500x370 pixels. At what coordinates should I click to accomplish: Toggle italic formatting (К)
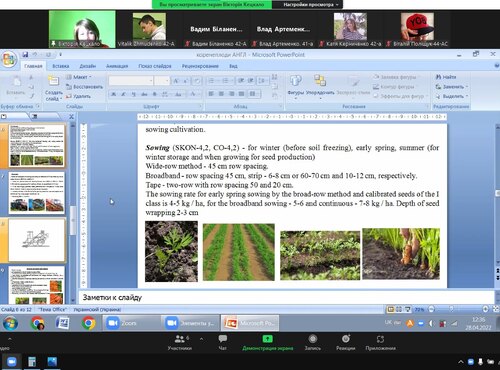[x=123, y=94]
